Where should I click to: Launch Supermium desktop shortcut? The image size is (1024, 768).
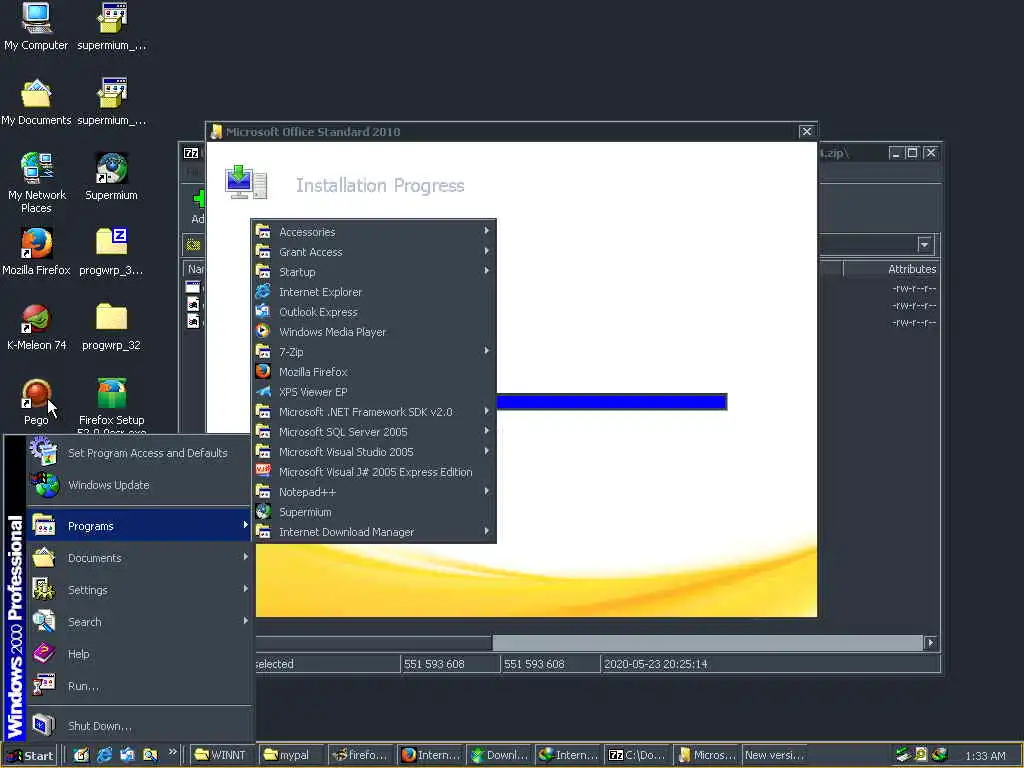pos(112,176)
